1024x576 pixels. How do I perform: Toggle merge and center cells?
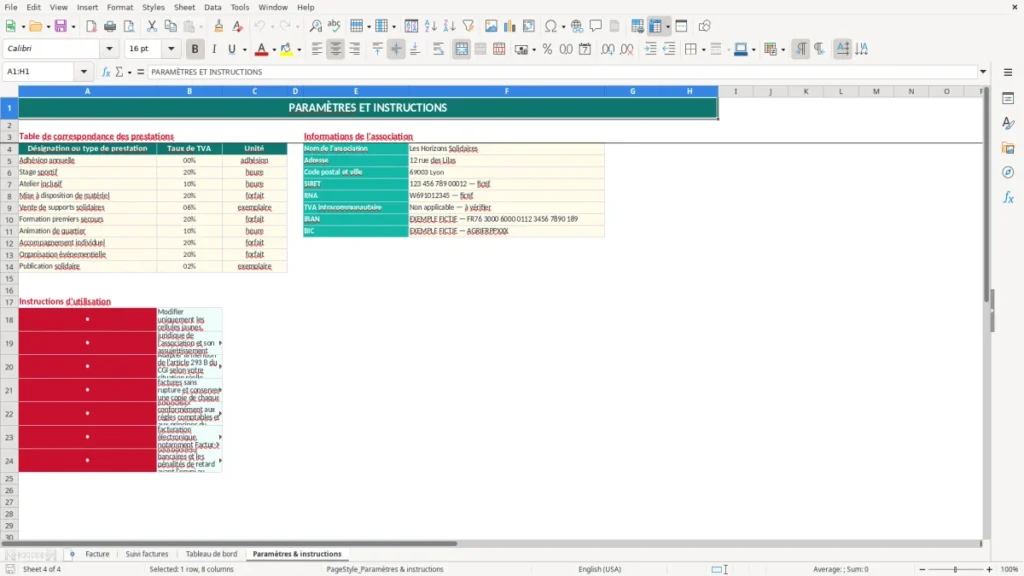[462, 49]
